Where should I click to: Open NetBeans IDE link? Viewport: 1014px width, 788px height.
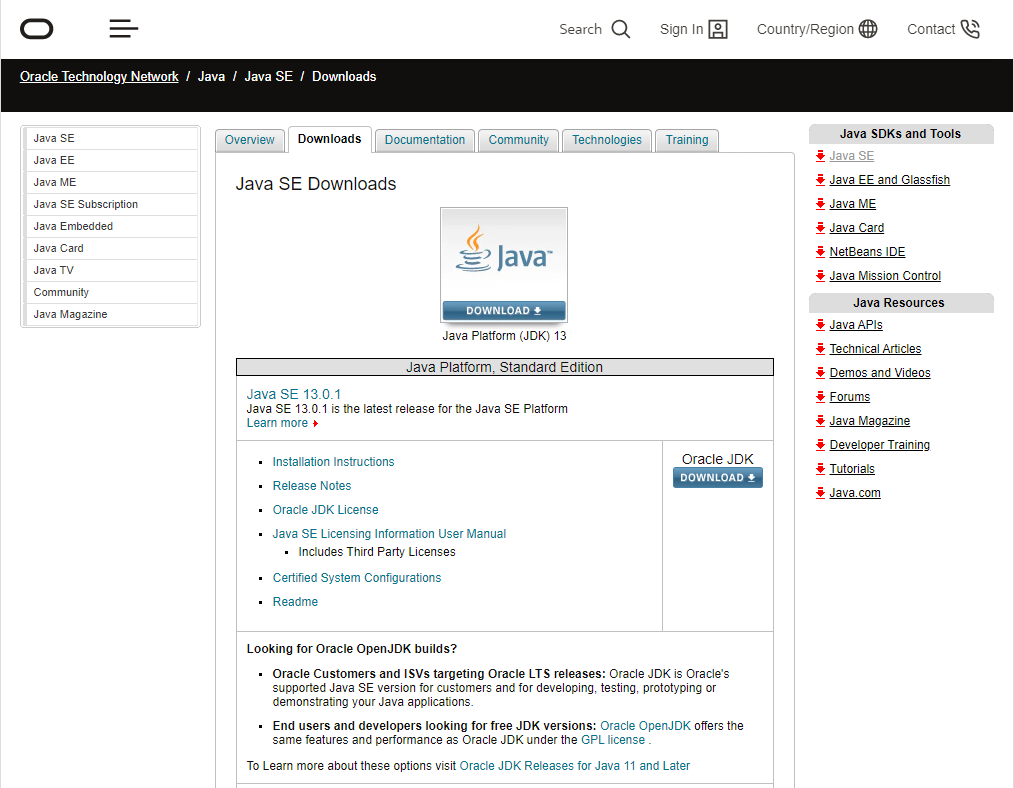click(867, 251)
